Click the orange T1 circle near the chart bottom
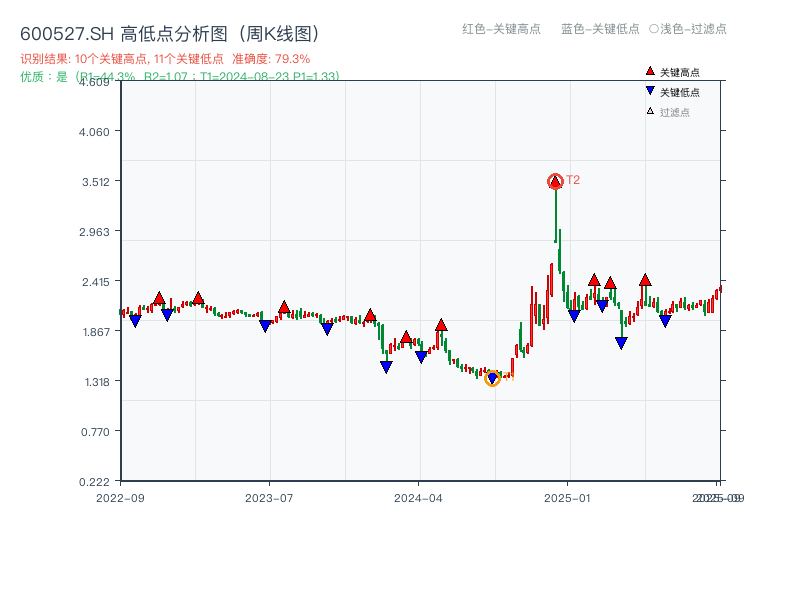This screenshot has width=800, height=600. click(x=492, y=379)
